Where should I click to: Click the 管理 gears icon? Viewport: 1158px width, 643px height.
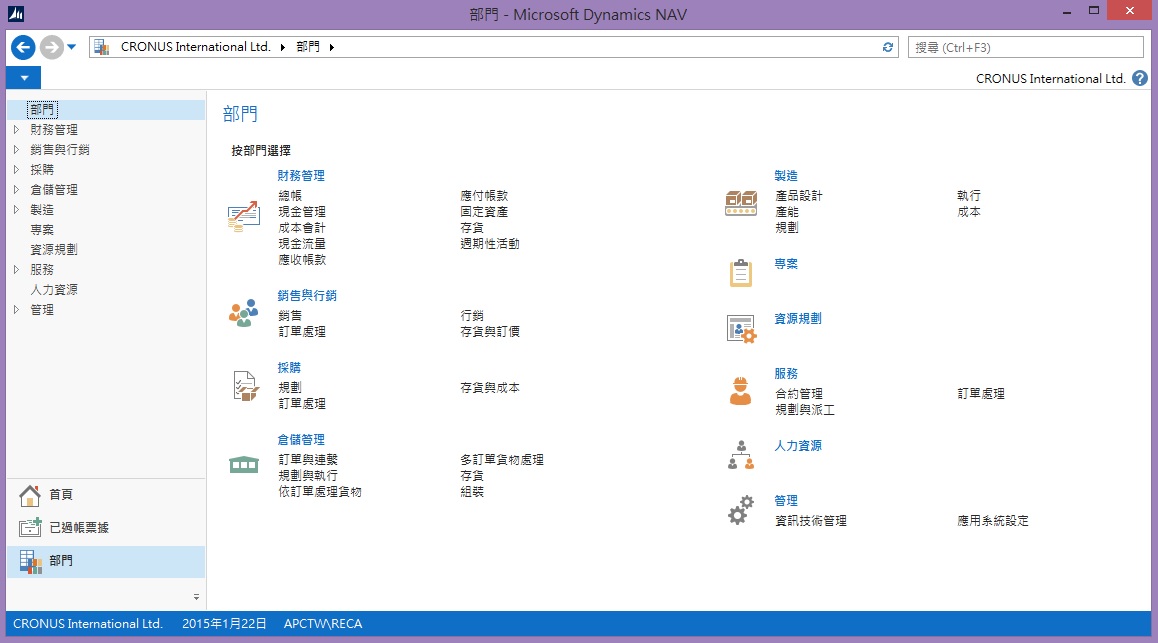pyautogui.click(x=740, y=510)
